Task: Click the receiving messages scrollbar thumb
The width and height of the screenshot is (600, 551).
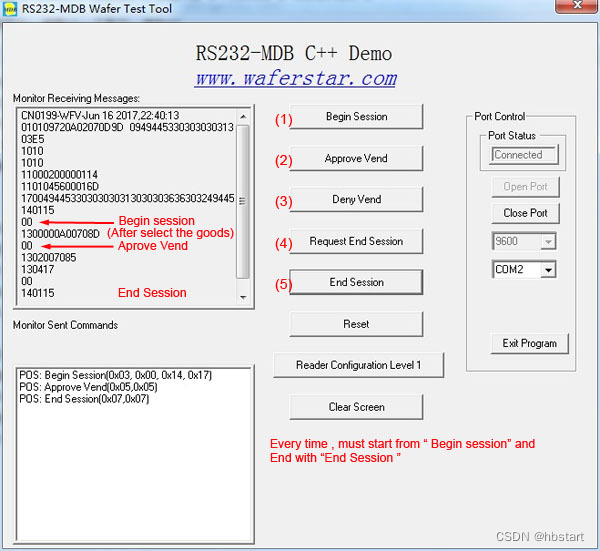Action: coord(243,201)
